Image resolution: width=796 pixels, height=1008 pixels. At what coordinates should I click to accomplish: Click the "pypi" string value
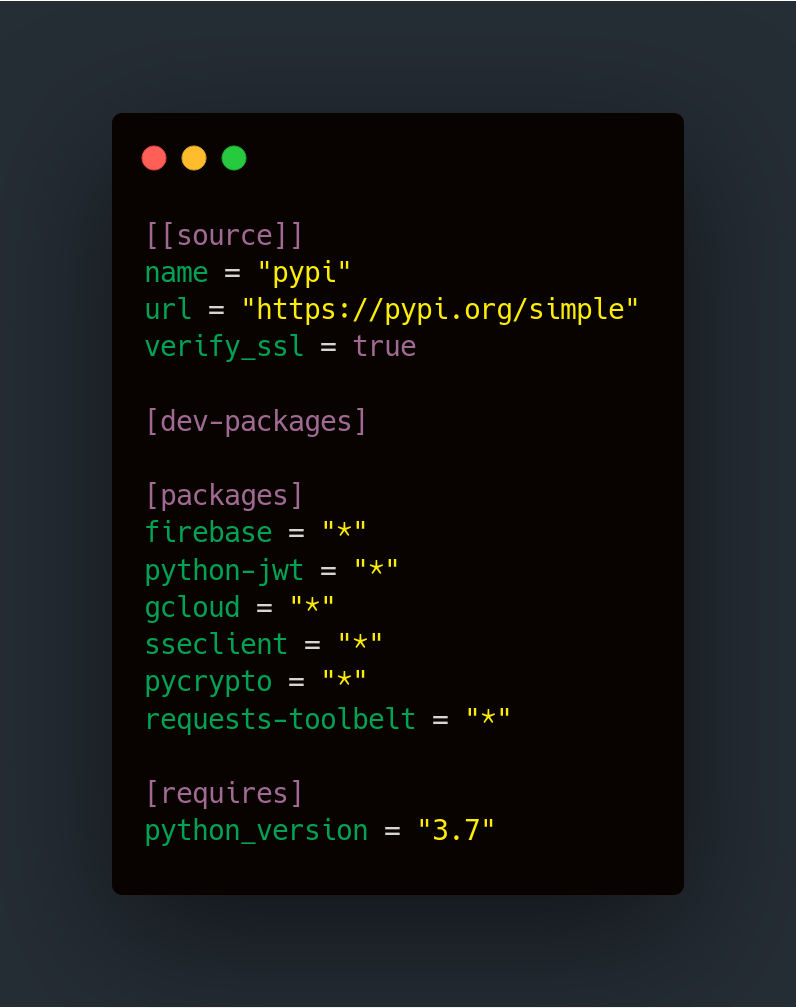303,273
